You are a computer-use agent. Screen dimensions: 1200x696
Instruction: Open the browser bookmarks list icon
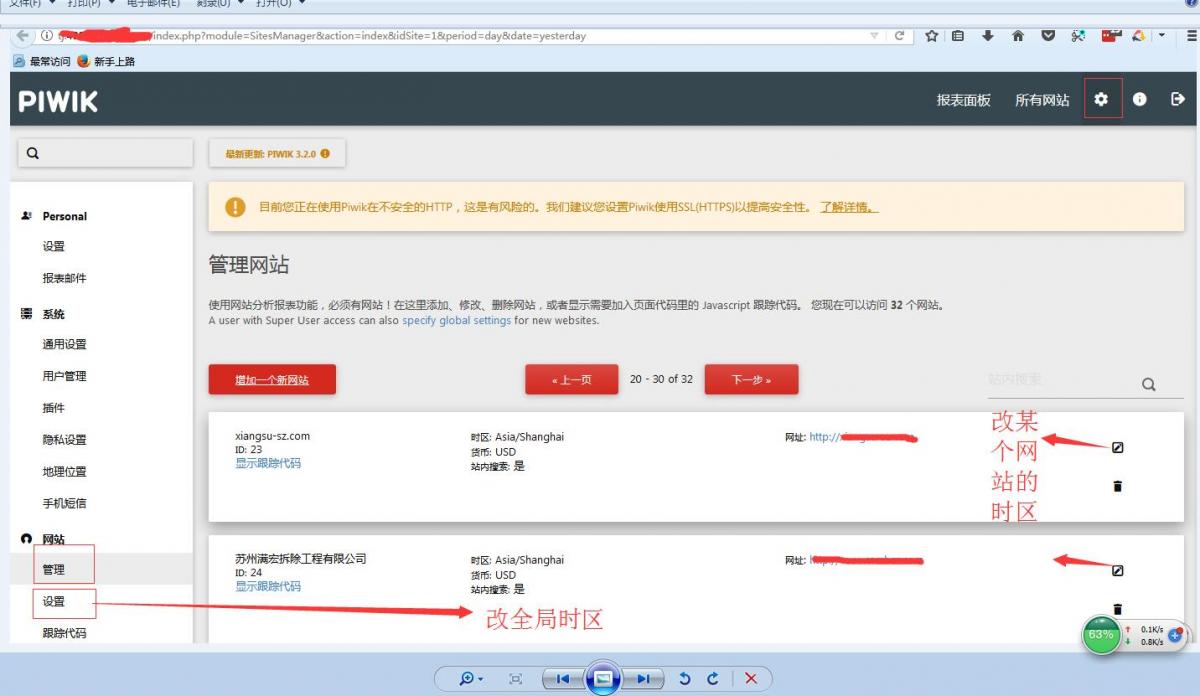(x=958, y=36)
